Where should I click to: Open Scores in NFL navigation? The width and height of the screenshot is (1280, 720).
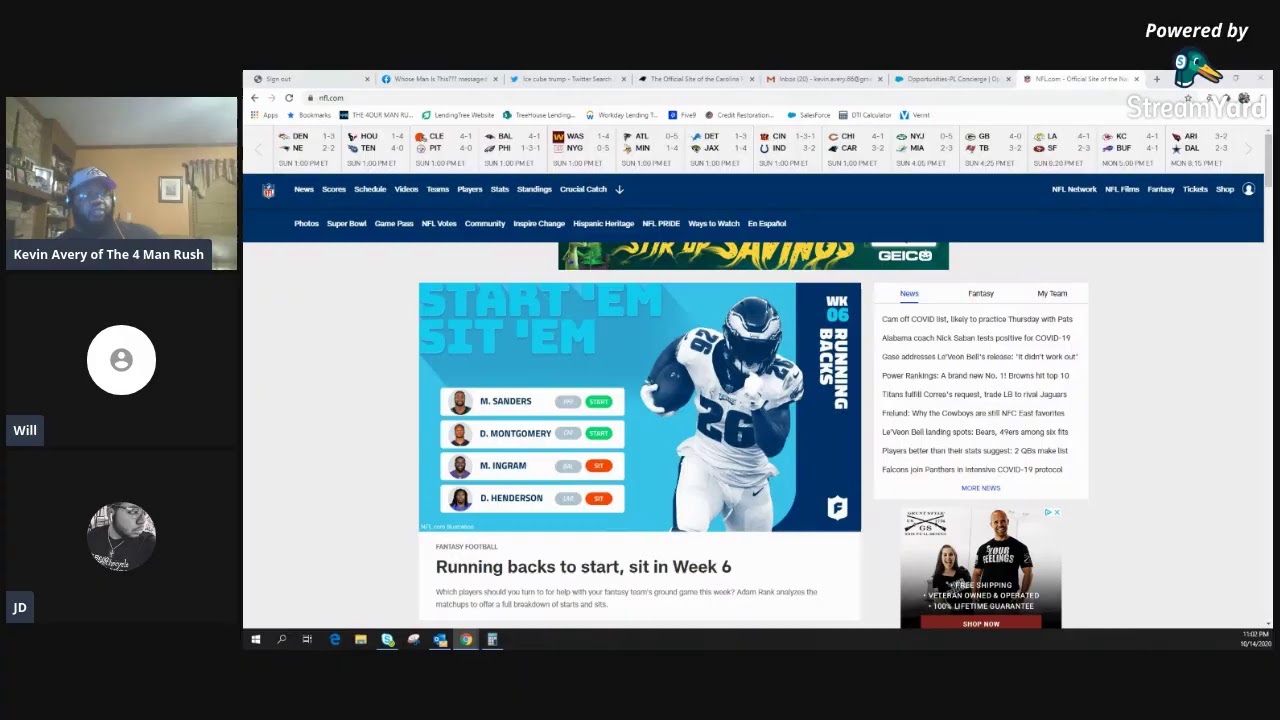334,189
